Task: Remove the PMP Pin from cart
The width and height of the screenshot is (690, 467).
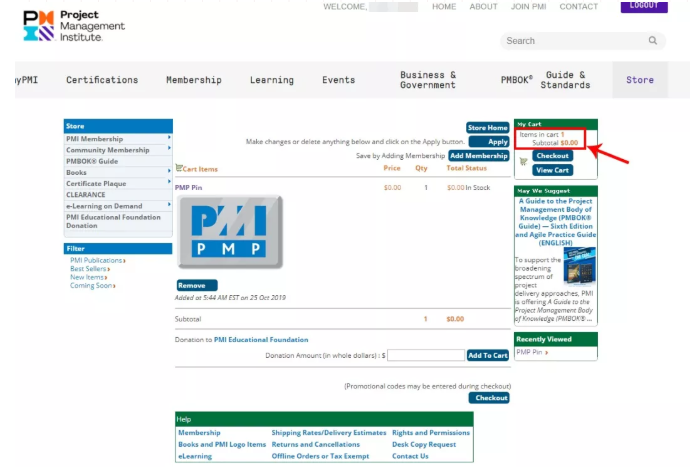Action: pyautogui.click(x=196, y=285)
